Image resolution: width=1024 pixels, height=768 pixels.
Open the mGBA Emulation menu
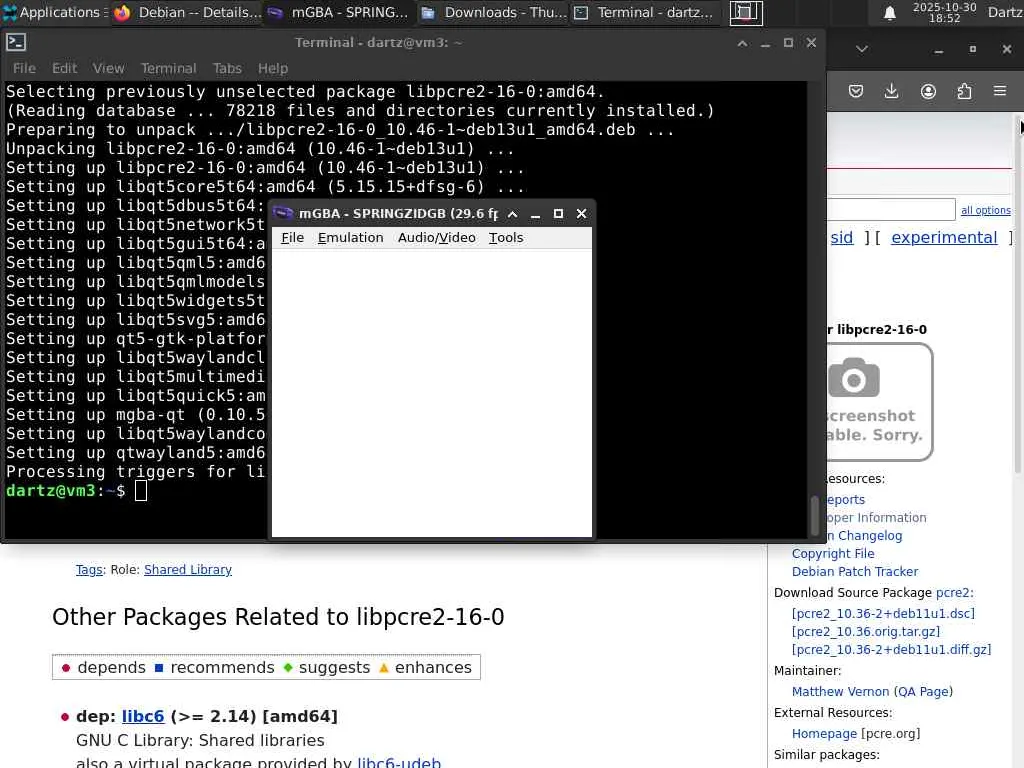(x=351, y=238)
